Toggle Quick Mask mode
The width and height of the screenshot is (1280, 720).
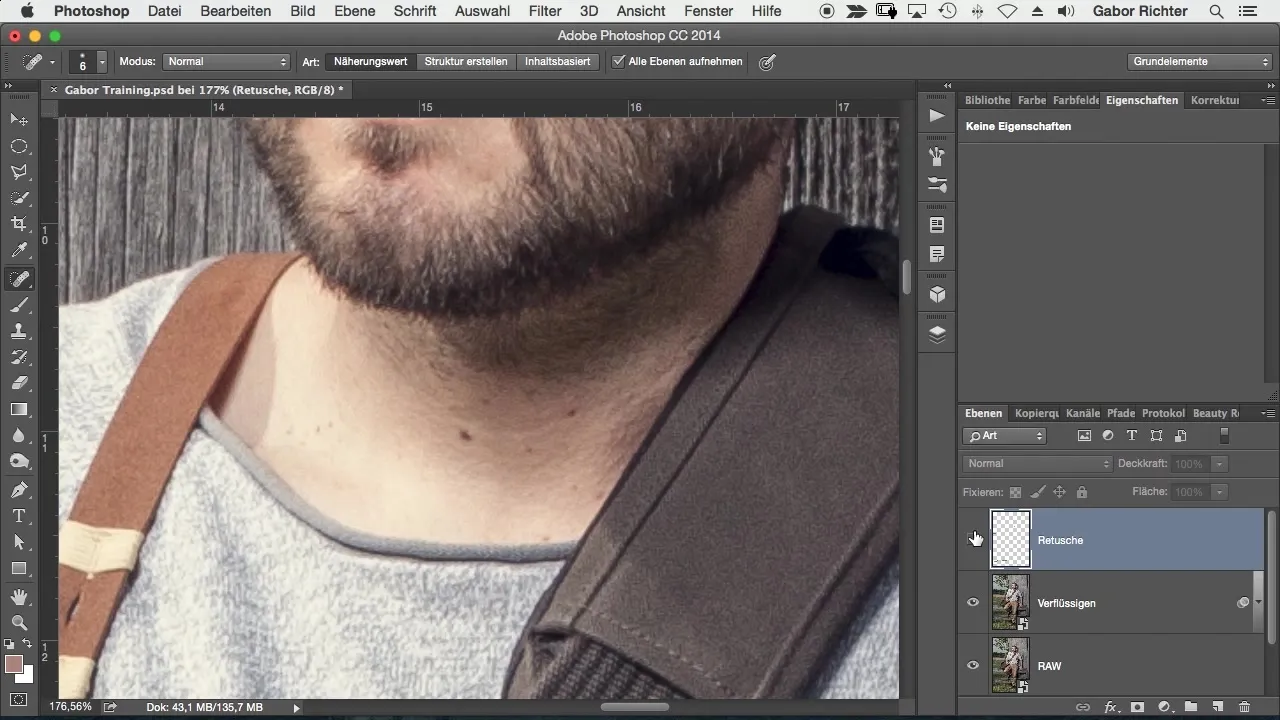[19, 699]
